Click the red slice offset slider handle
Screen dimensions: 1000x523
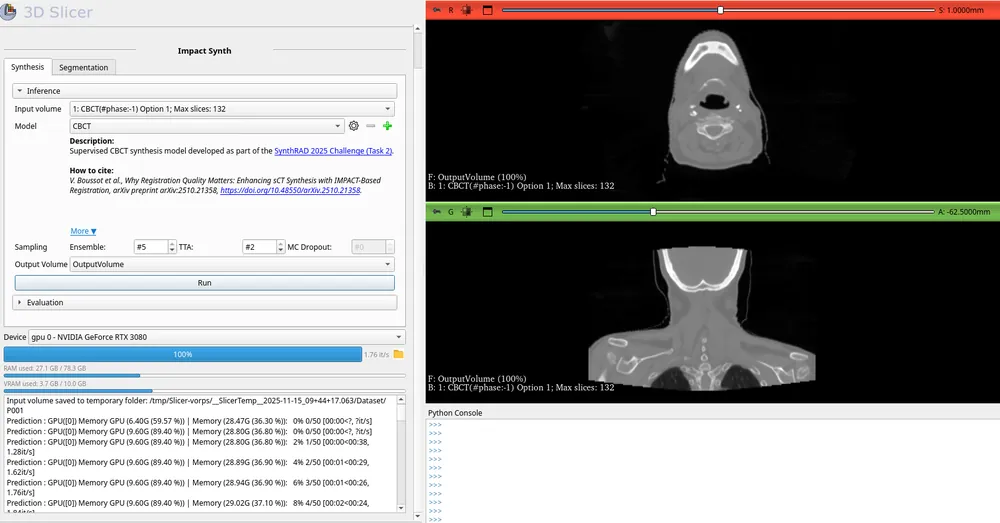[x=721, y=10]
